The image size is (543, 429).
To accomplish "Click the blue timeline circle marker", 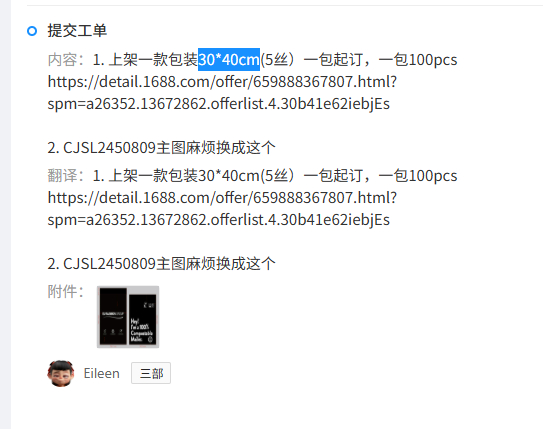I will pyautogui.click(x=32, y=31).
